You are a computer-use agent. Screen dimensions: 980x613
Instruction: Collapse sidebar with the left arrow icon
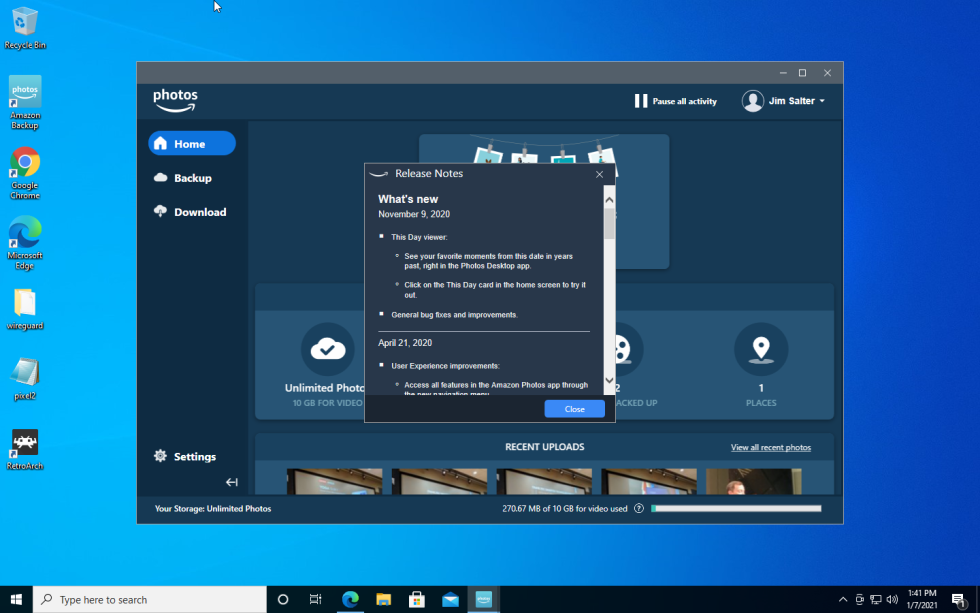point(231,482)
